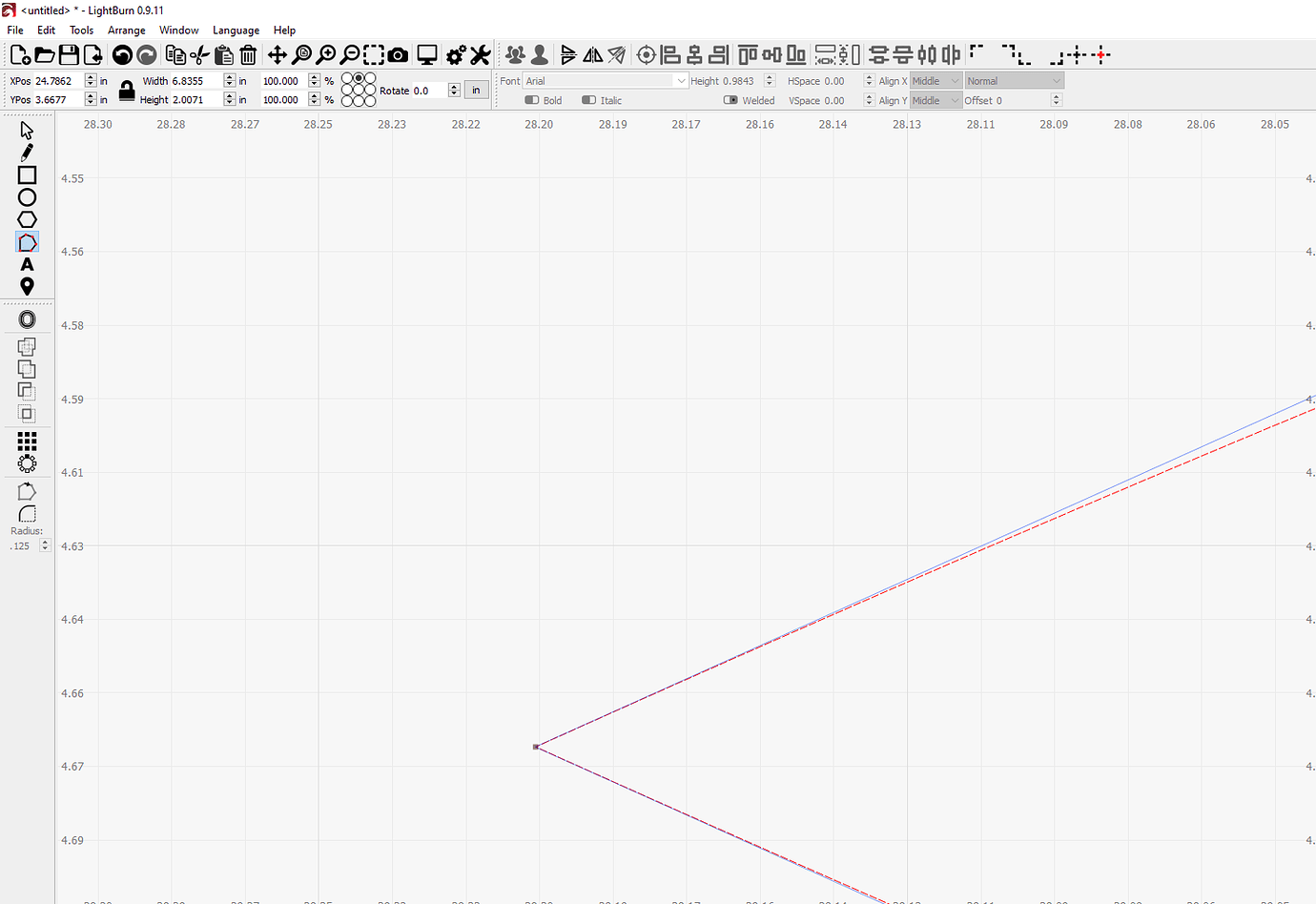Open a project with the folder icon
Screen dimensions: 1316x904
tap(44, 55)
